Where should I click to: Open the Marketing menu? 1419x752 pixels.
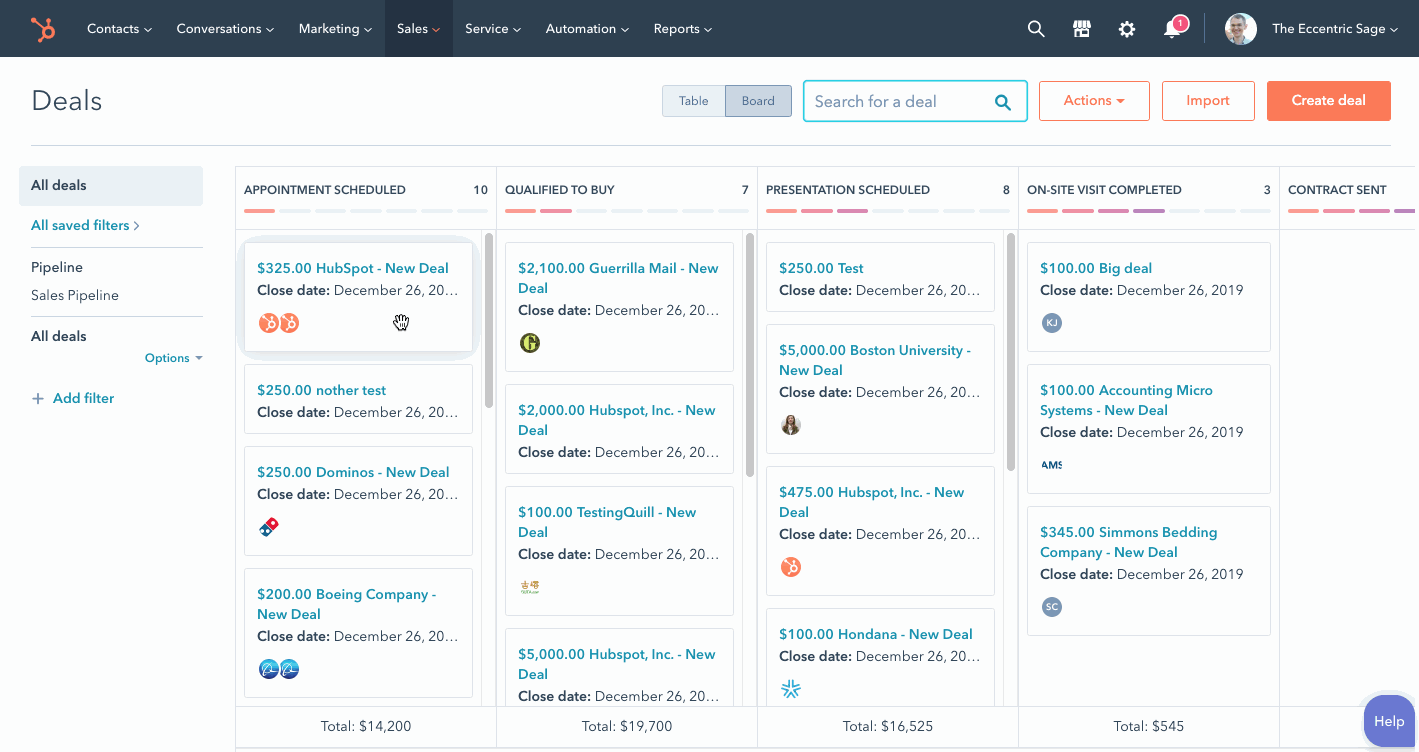point(334,28)
